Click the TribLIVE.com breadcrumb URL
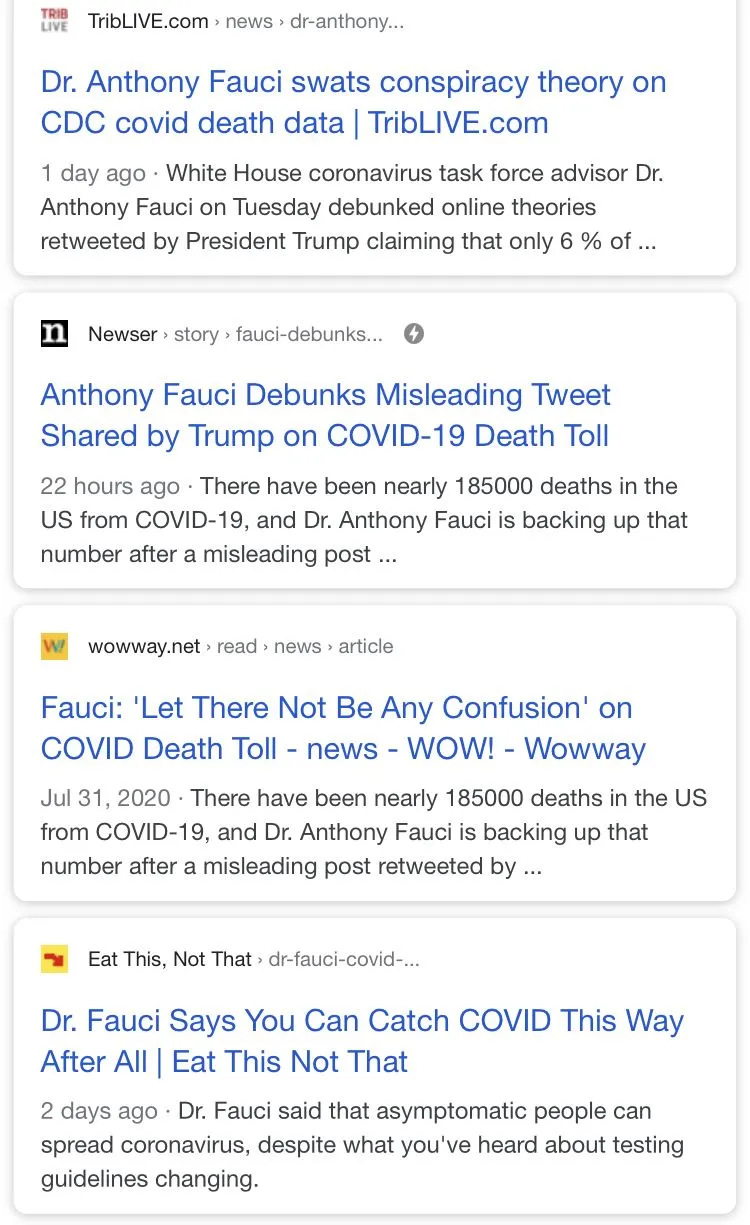Screen dimensions: 750x1225 point(246,21)
